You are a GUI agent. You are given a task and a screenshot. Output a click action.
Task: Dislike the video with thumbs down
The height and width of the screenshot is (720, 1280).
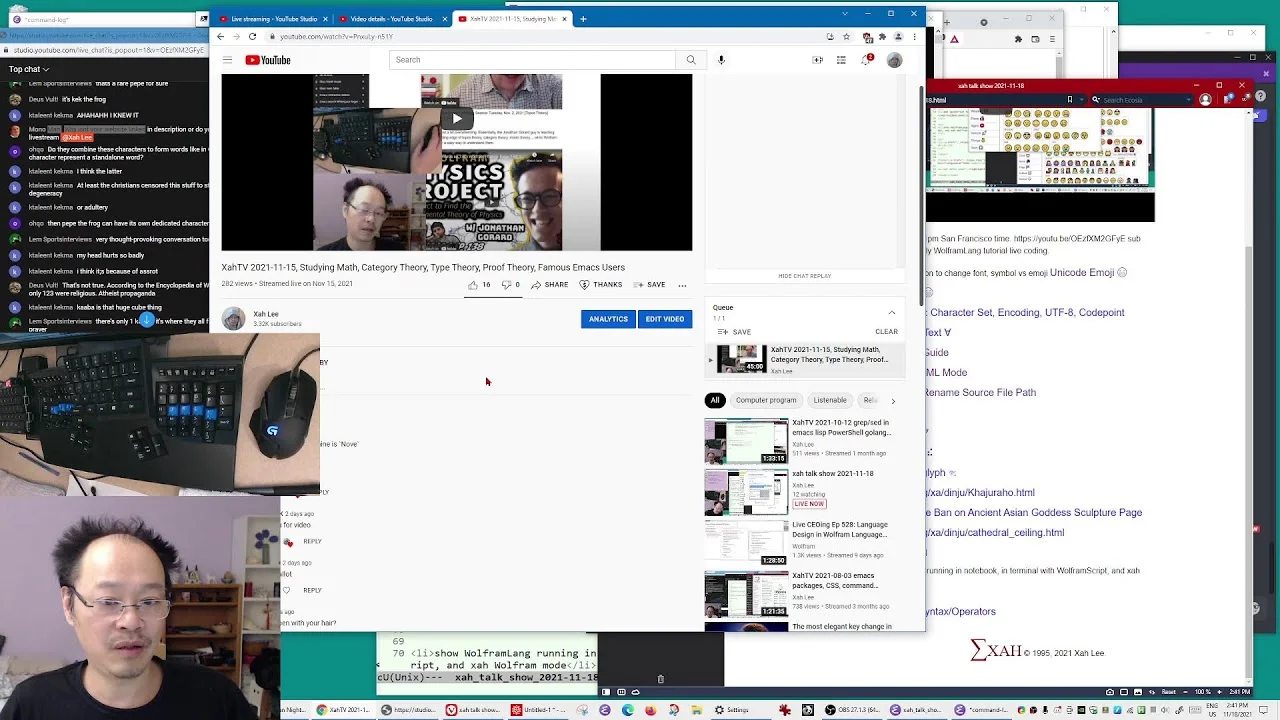pyautogui.click(x=506, y=285)
